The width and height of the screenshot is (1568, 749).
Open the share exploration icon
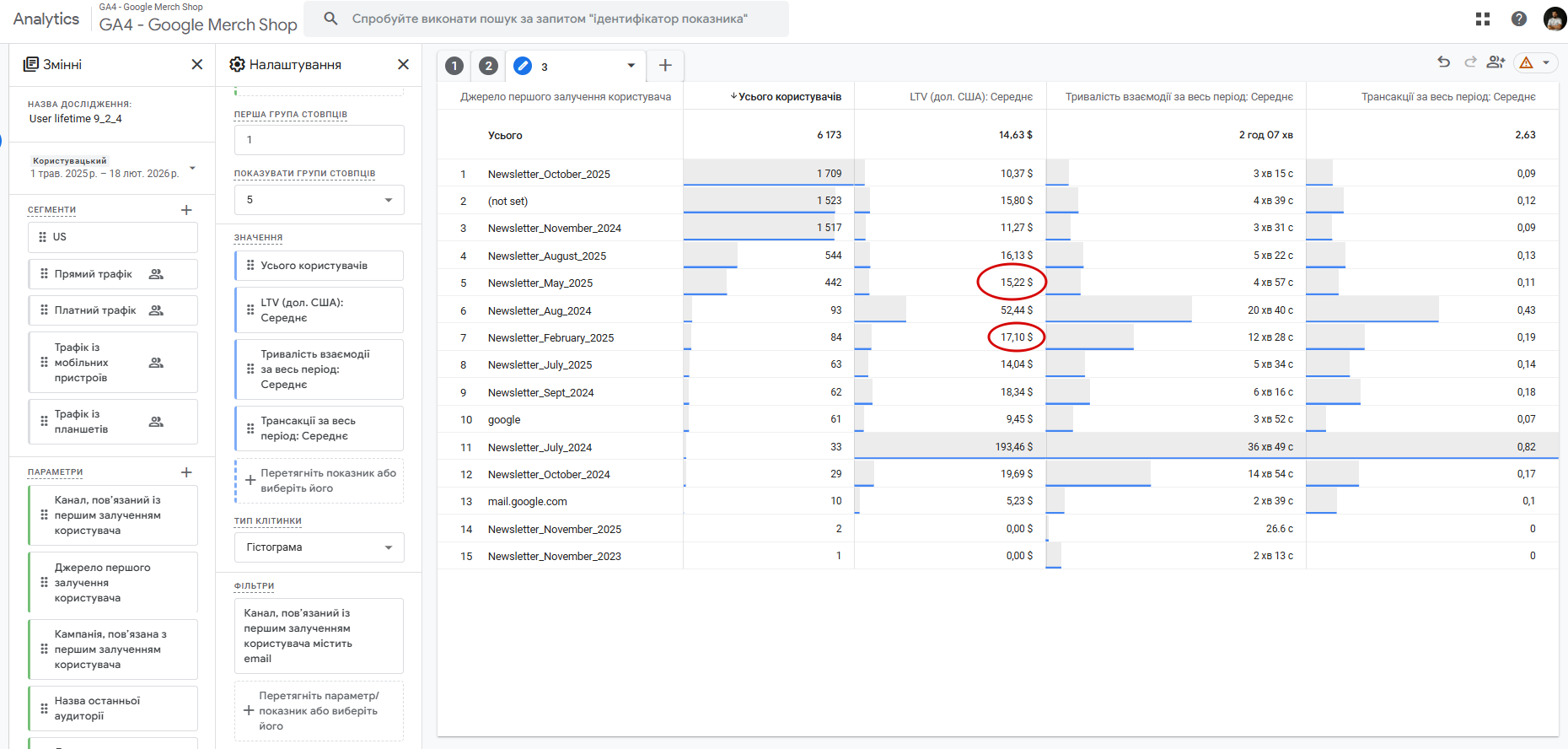tap(1496, 62)
